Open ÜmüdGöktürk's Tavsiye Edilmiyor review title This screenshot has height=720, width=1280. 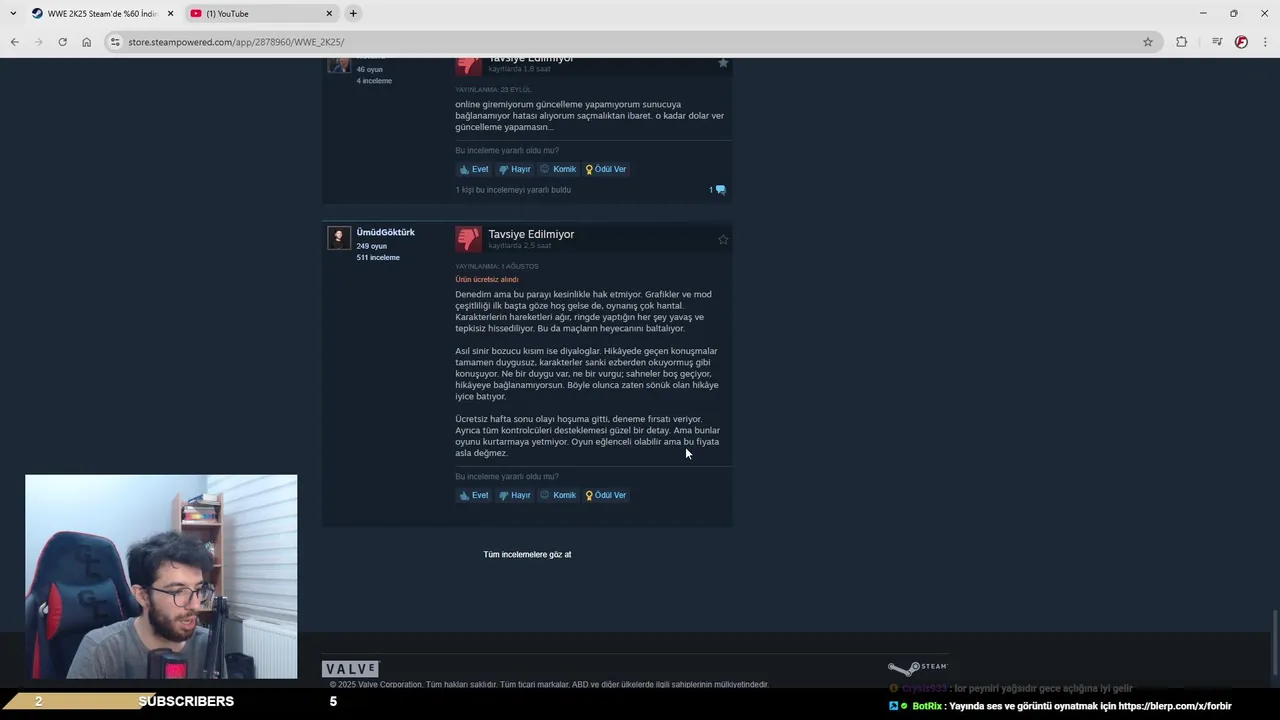pos(531,234)
